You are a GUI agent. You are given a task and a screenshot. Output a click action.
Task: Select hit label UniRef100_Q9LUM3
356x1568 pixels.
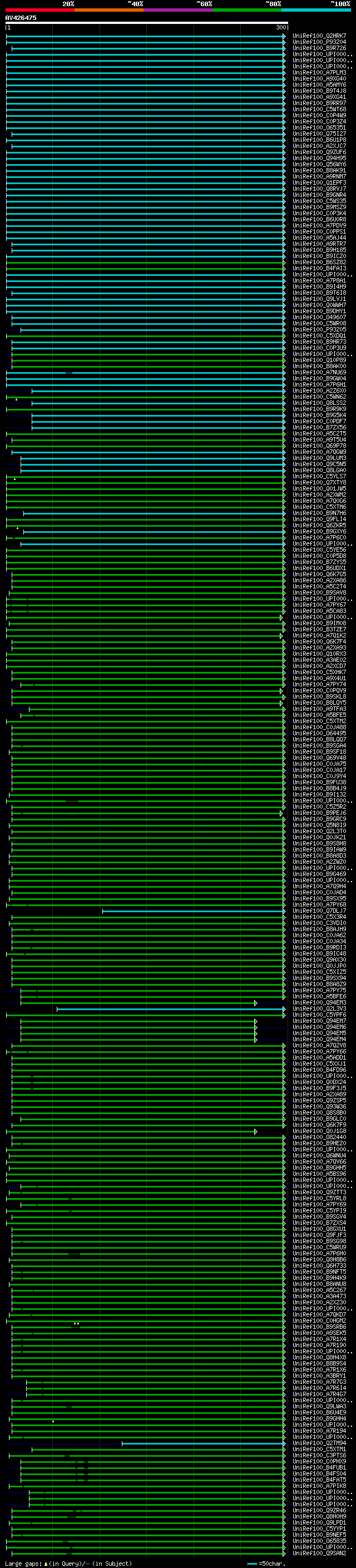click(319, 458)
